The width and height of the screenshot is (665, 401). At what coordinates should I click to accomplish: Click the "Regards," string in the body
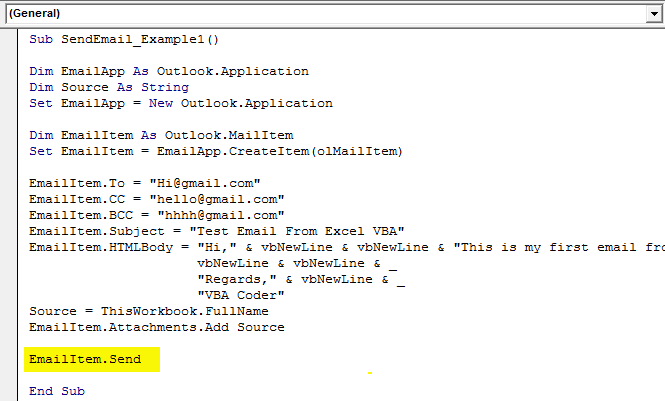238,279
